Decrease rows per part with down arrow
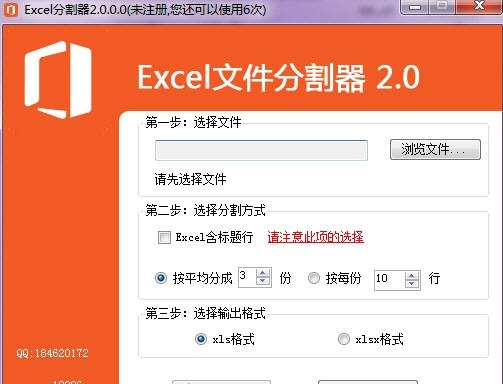The height and width of the screenshot is (384, 503). pos(412,284)
